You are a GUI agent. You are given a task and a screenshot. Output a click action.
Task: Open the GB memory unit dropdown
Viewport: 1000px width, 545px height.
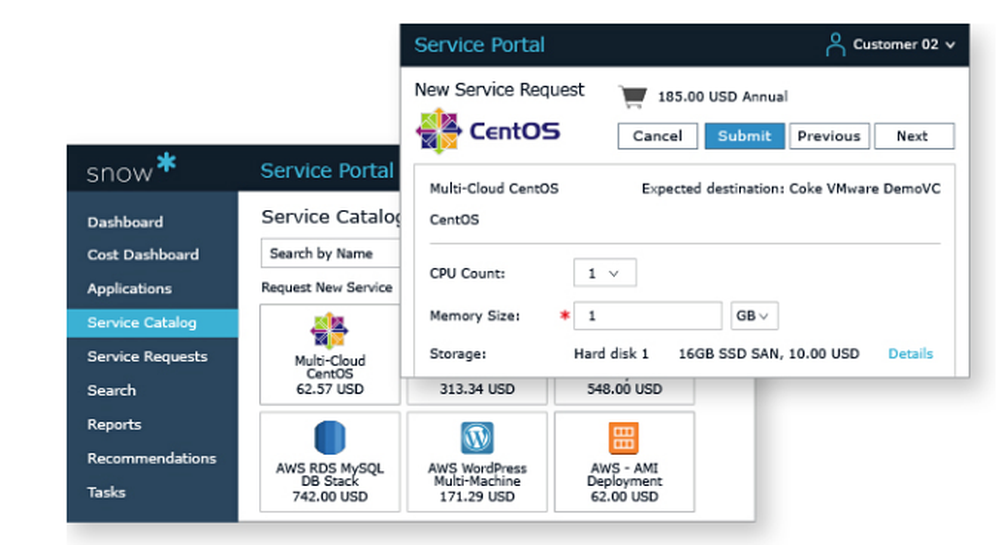point(754,316)
